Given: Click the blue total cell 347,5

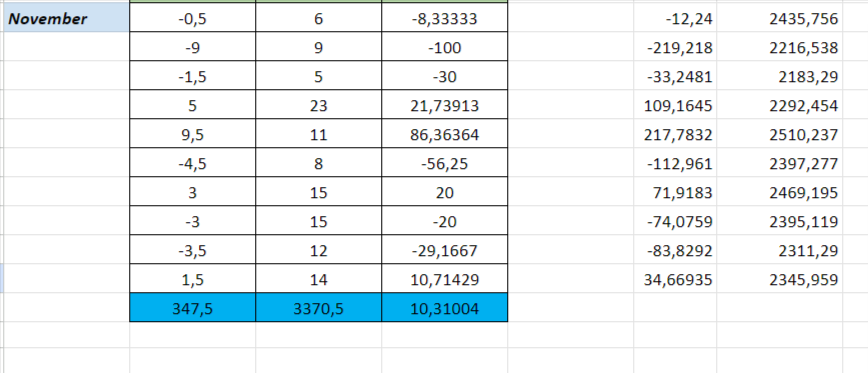Looking at the screenshot, I should tap(193, 307).
